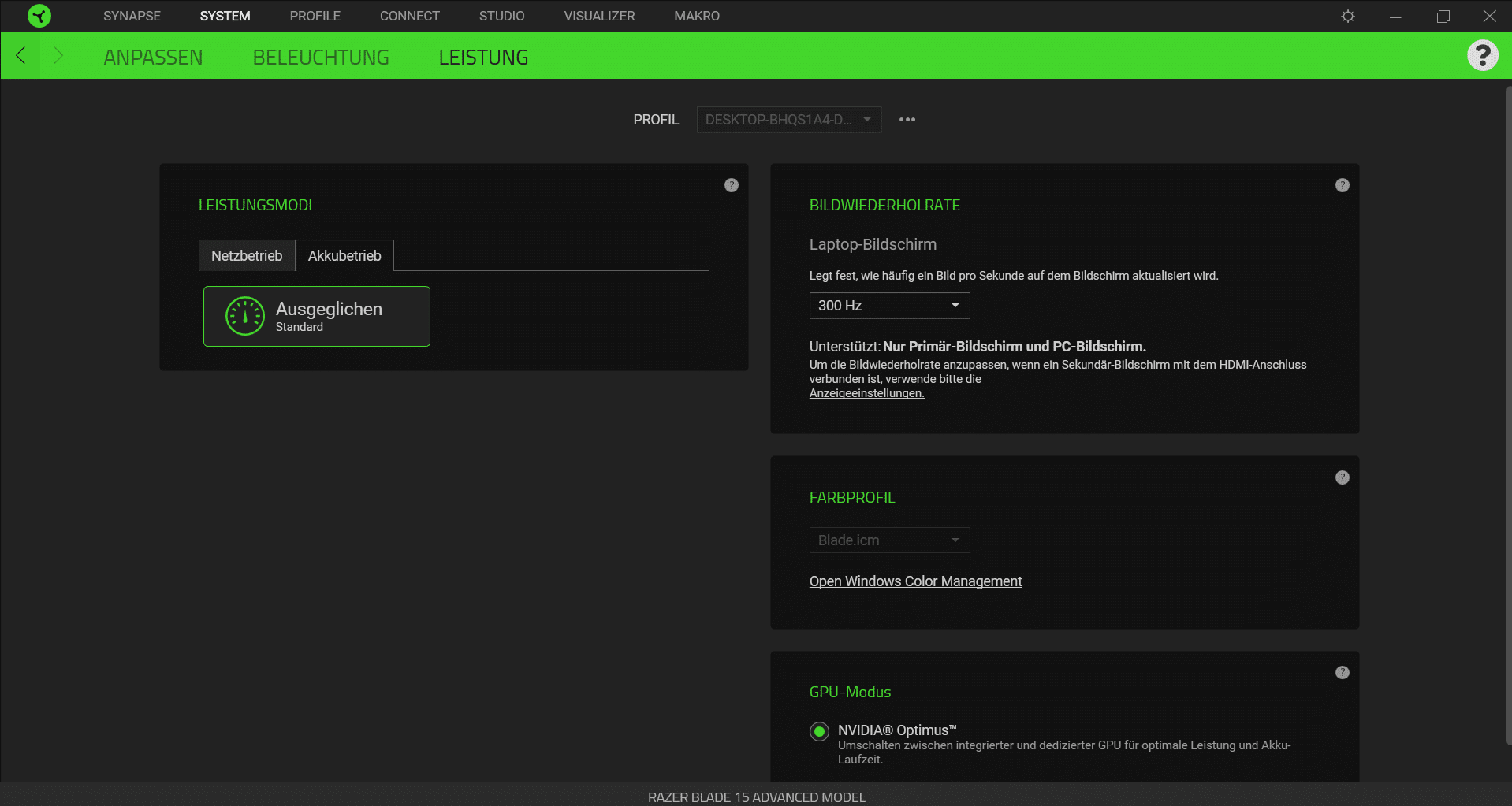Expand the 300 Hz refresh rate dropdown

coord(889,306)
